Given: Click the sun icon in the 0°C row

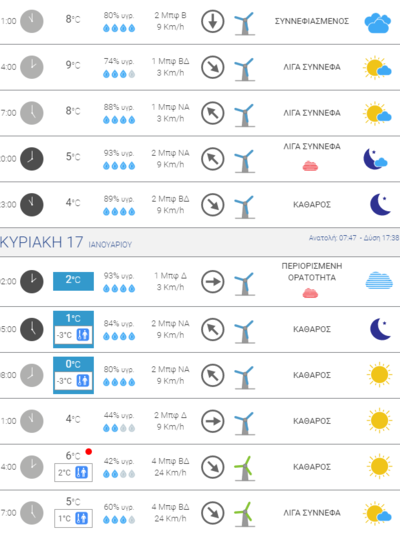Looking at the screenshot, I should tap(379, 375).
